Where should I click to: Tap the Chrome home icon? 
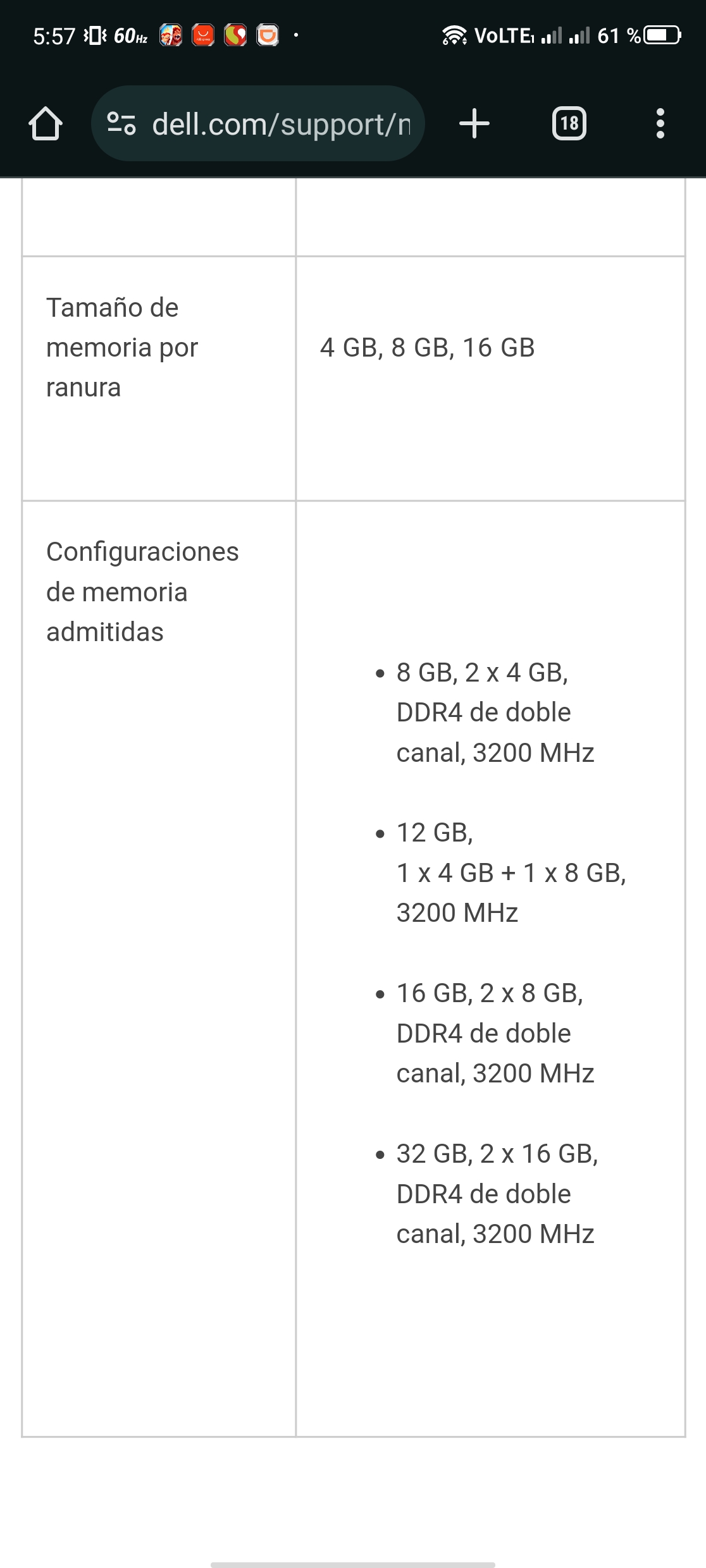pyautogui.click(x=47, y=124)
